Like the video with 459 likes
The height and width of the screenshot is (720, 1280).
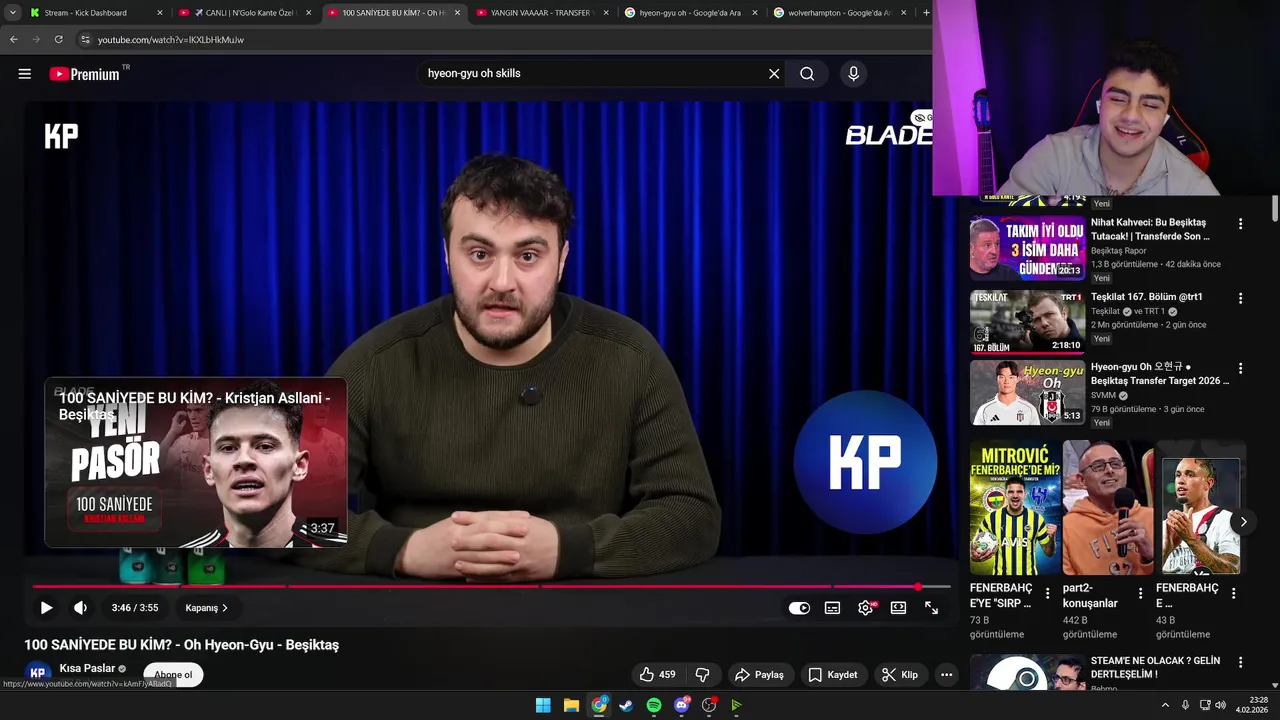point(657,675)
